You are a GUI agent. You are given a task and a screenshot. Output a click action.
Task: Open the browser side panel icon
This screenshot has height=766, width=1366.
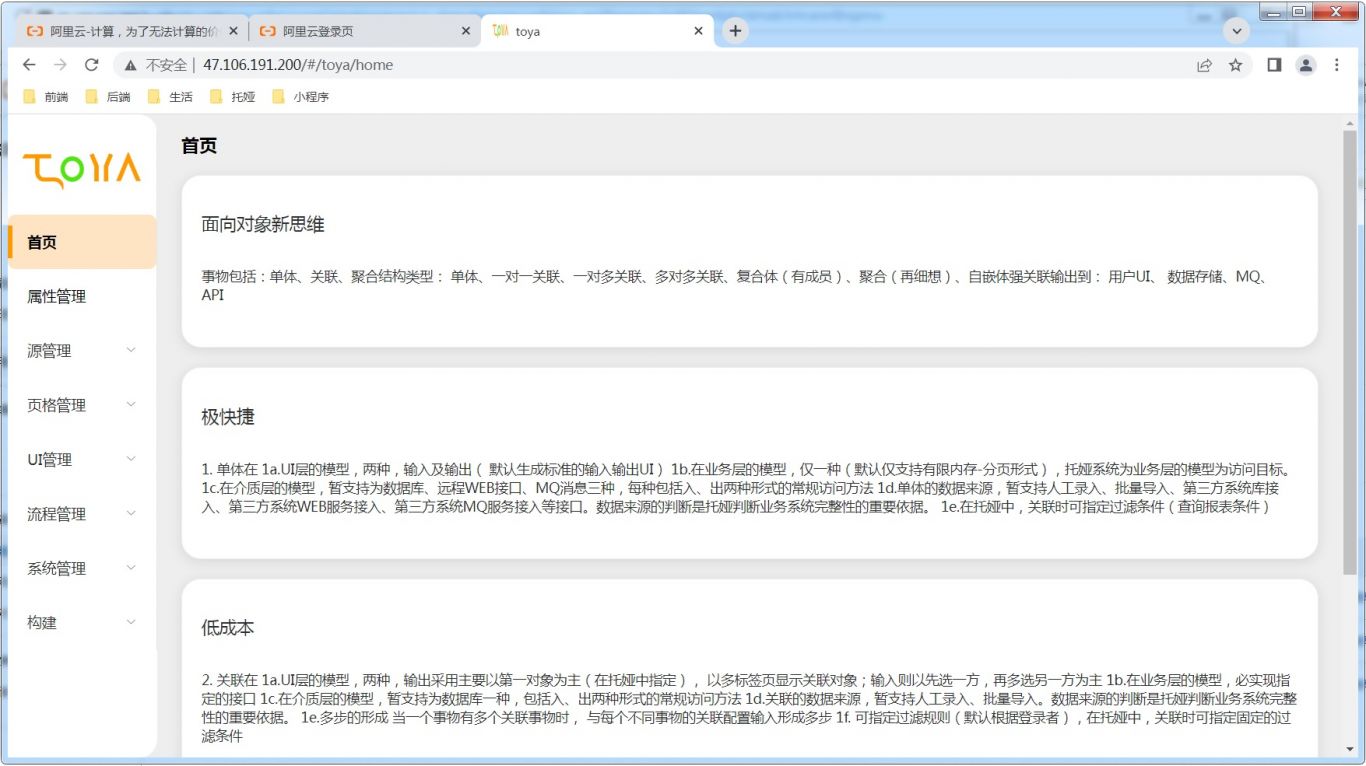(1274, 65)
